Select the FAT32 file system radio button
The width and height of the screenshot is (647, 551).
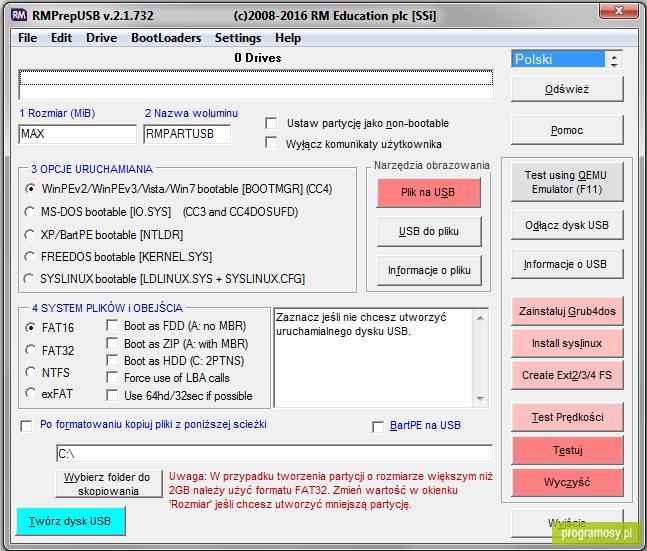click(30, 350)
